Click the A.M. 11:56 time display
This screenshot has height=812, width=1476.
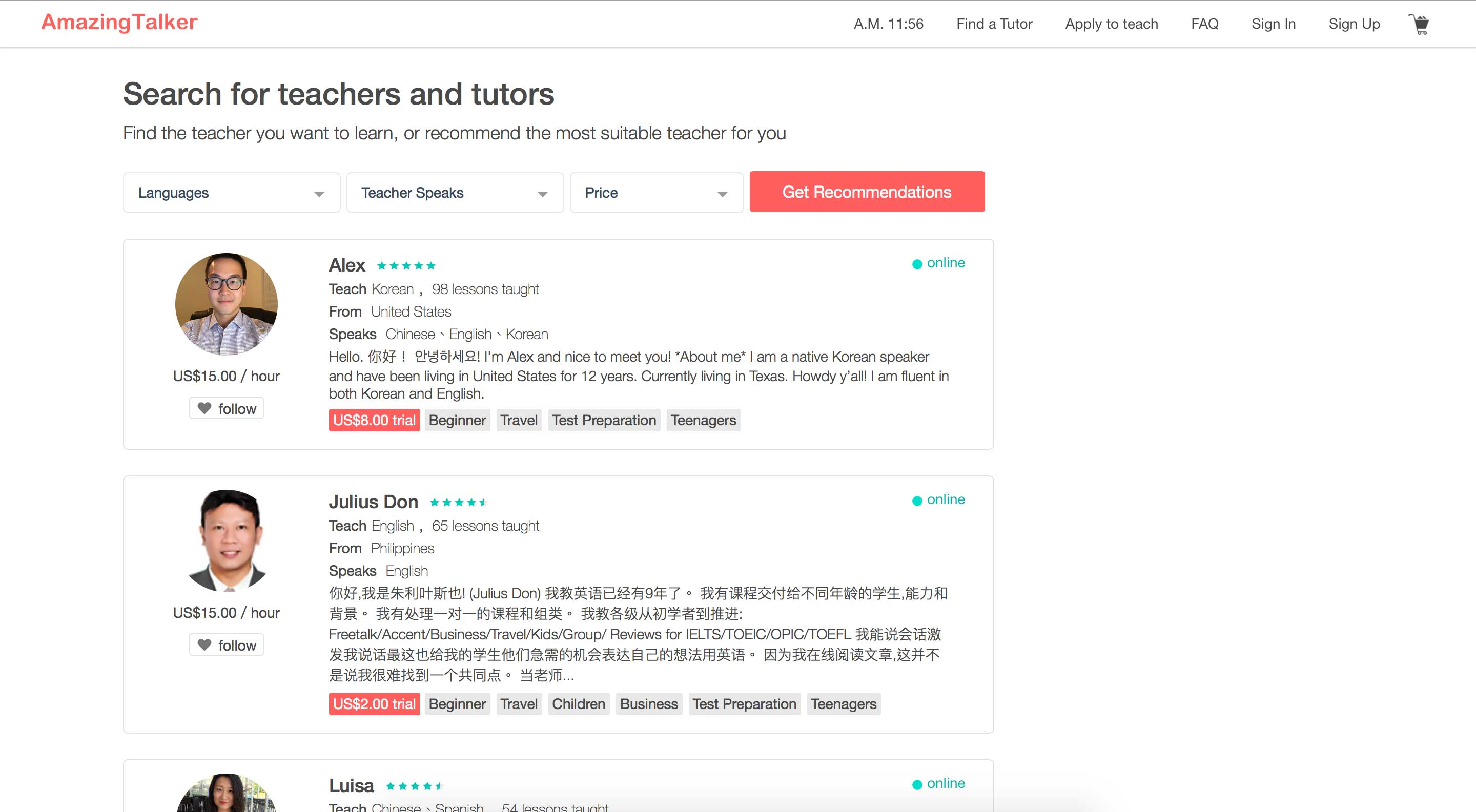click(888, 24)
